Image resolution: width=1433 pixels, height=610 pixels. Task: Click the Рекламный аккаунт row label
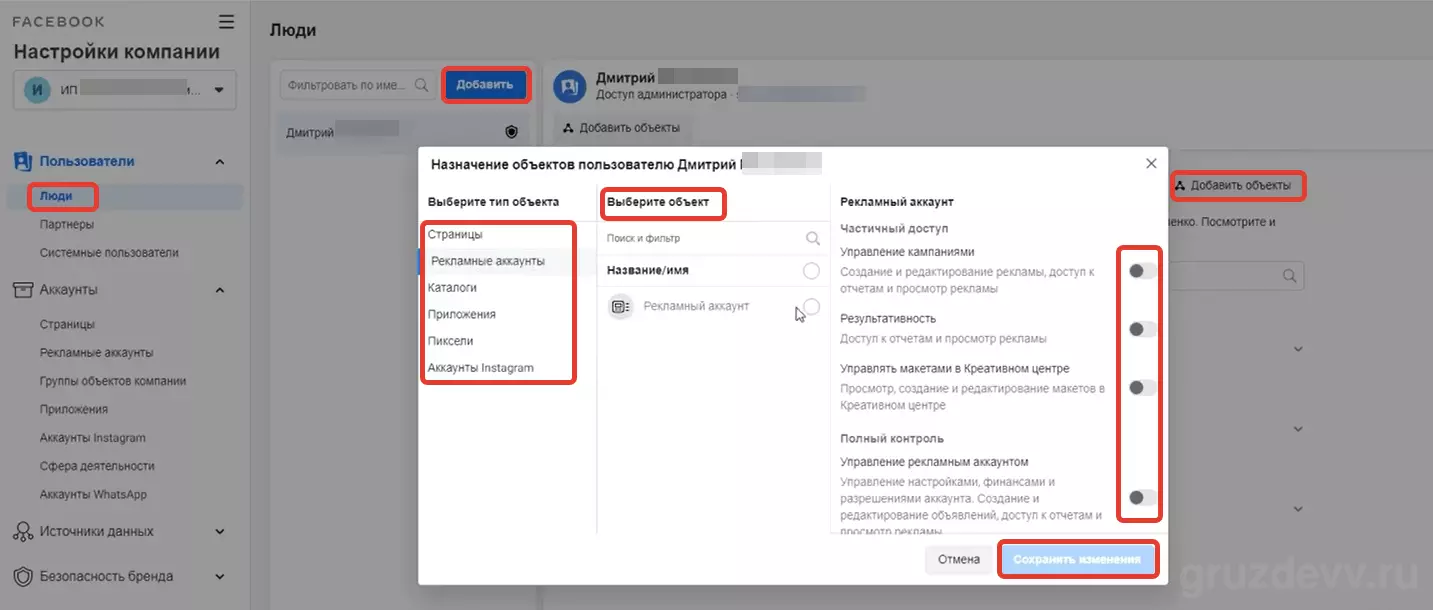coord(696,306)
